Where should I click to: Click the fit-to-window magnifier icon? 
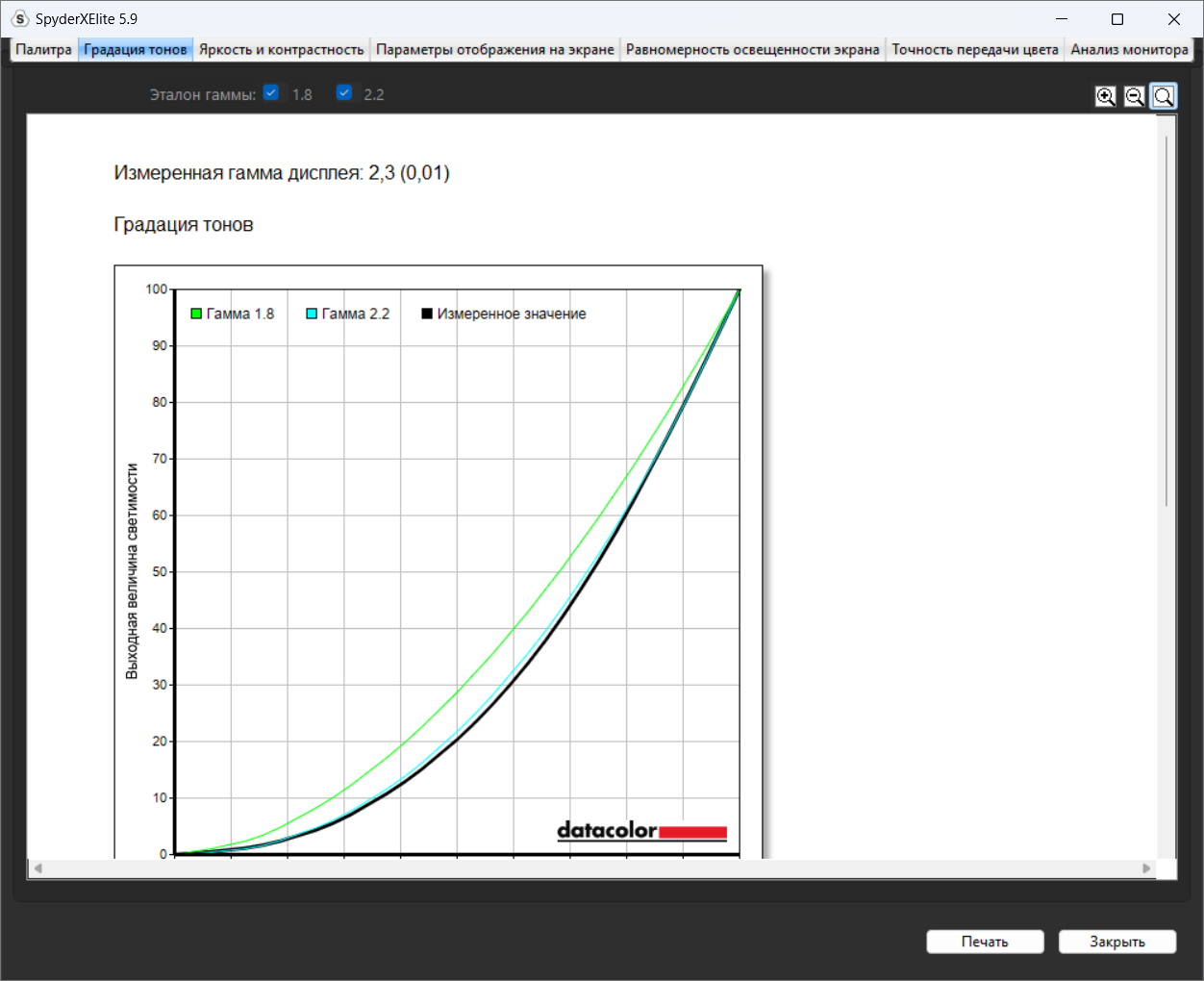click(1164, 96)
